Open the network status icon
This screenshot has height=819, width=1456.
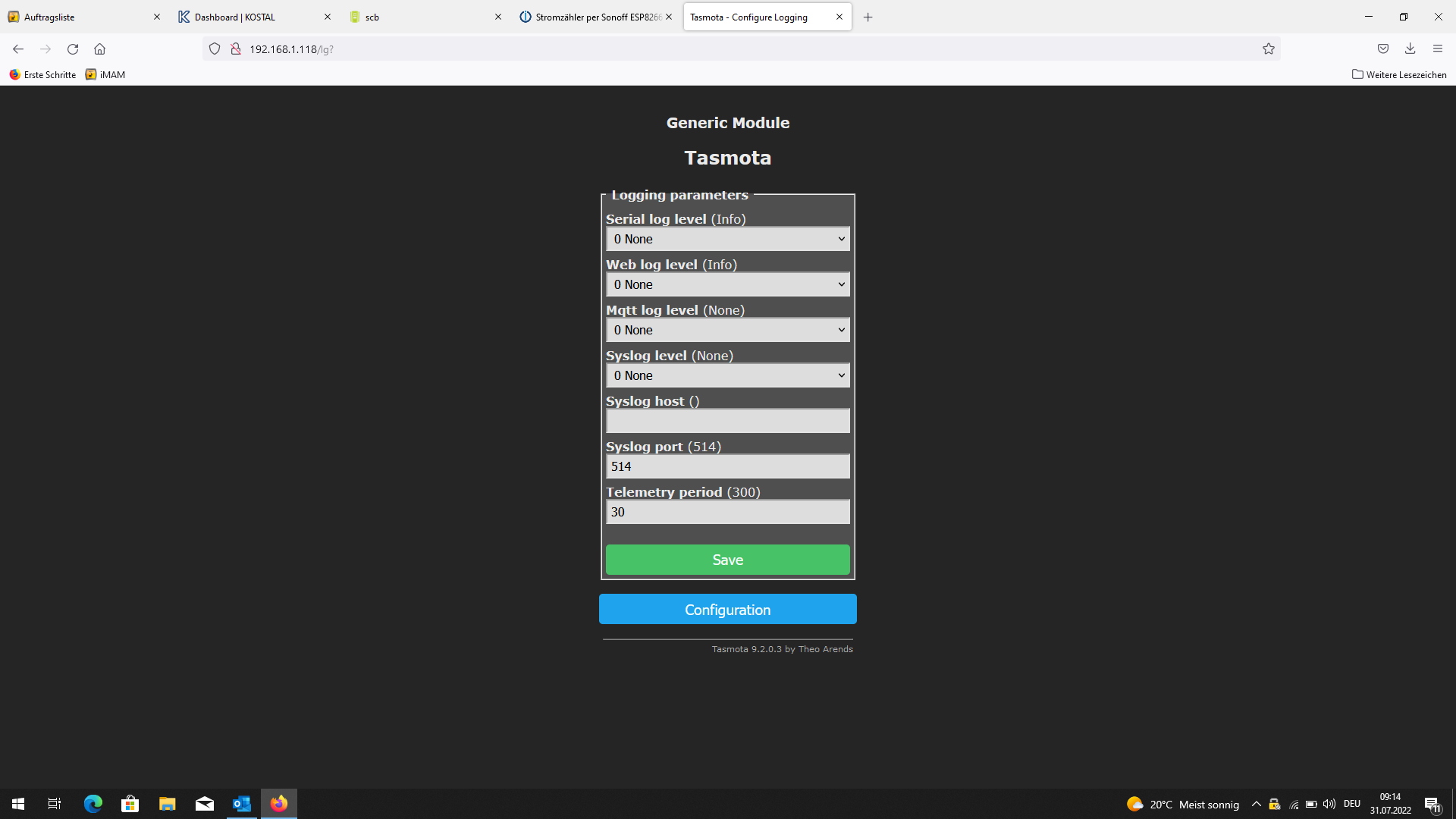pos(1294,804)
